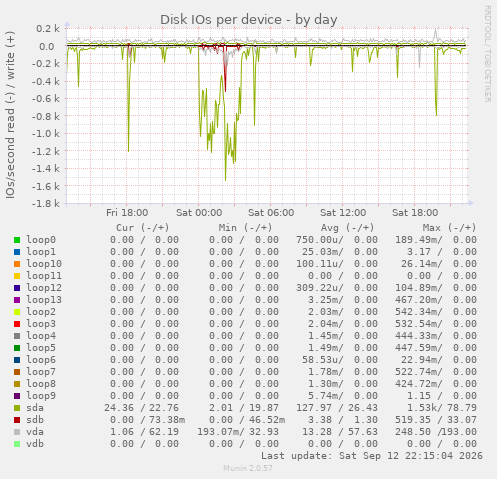The height and width of the screenshot is (479, 497).
Task: Click the 'Last update' timestamp line
Action: tap(372, 456)
